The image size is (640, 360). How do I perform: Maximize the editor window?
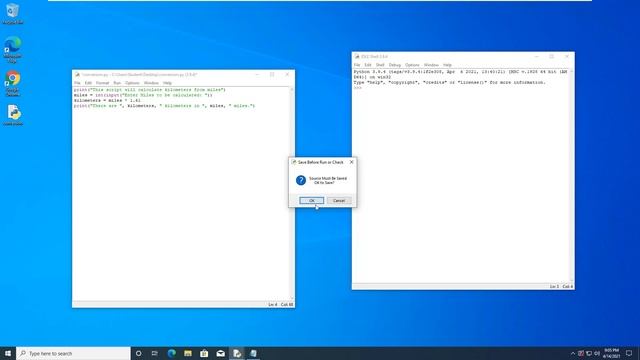(272, 75)
